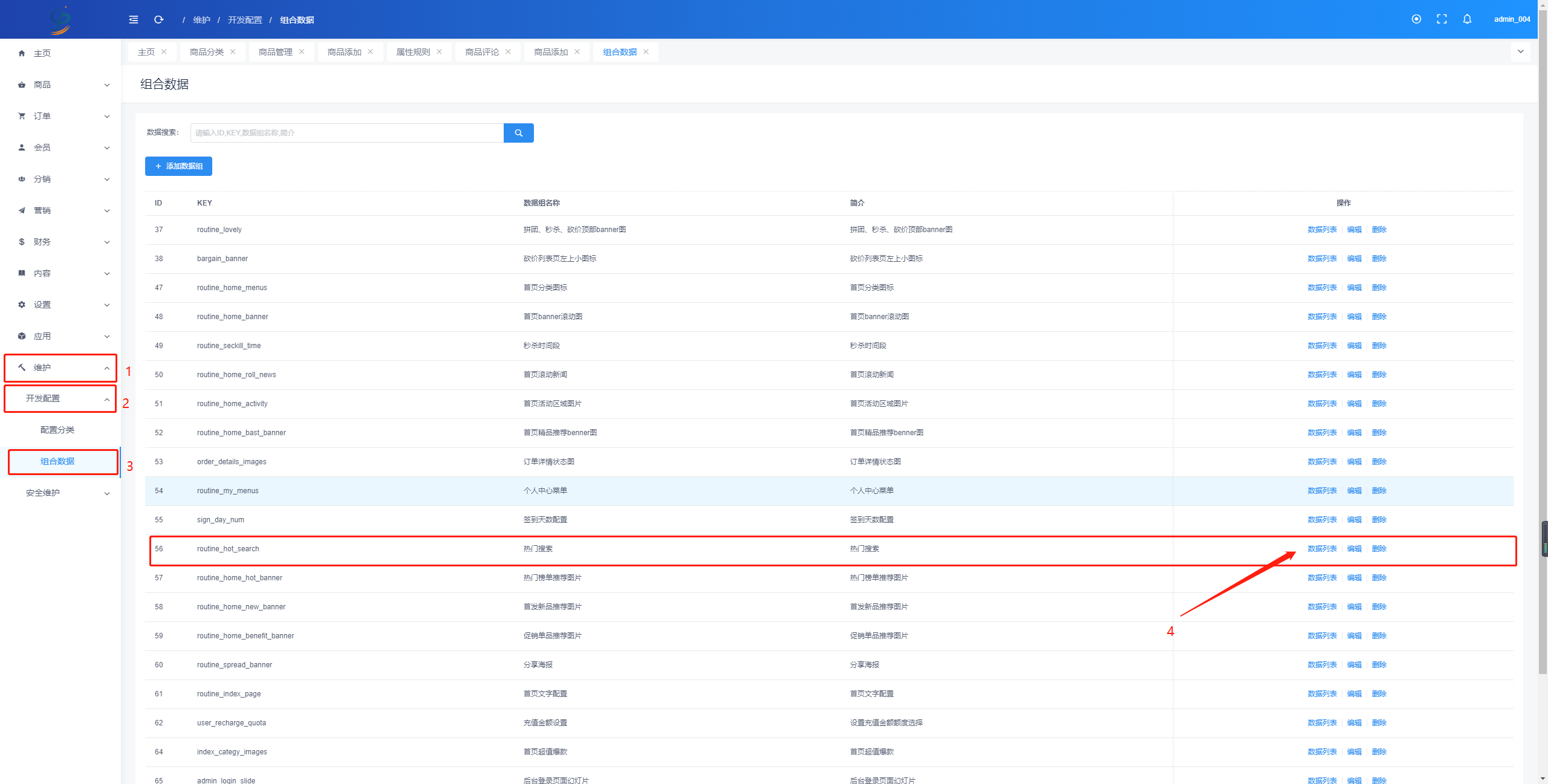Close the 属性规则 tab

[x=440, y=51]
